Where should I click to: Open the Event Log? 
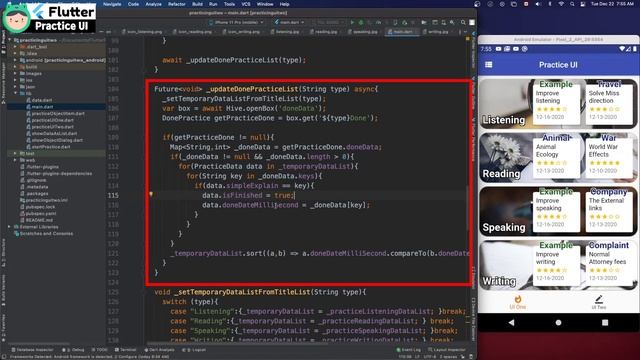409,350
